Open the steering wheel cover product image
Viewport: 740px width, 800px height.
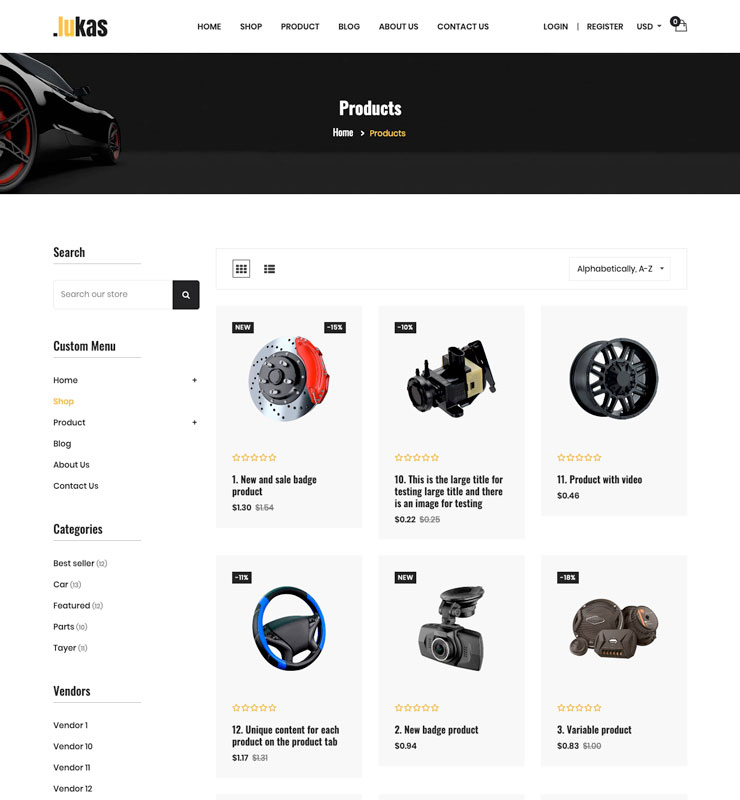[x=289, y=629]
